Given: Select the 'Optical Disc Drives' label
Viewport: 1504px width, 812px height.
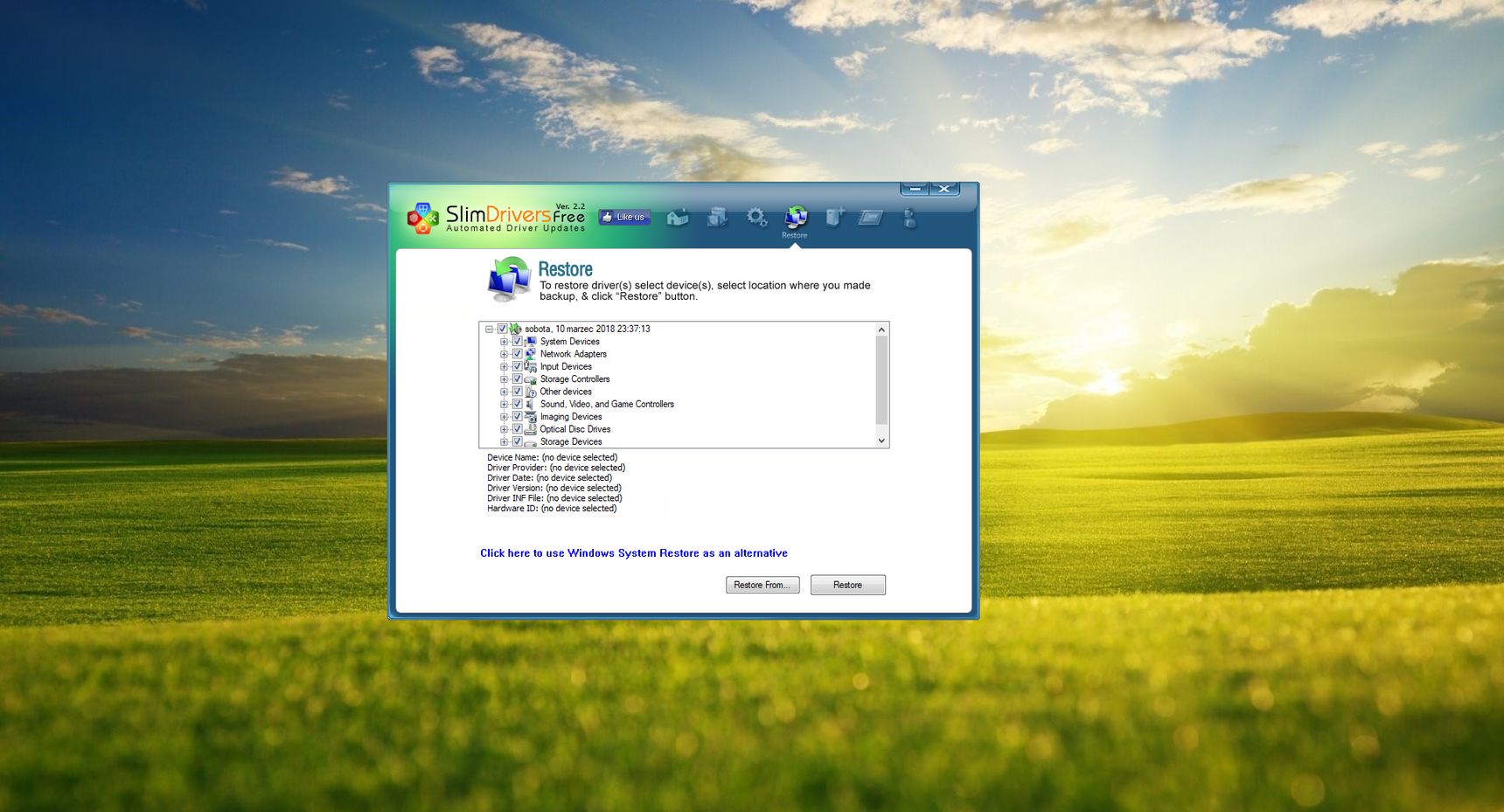Looking at the screenshot, I should click(575, 429).
